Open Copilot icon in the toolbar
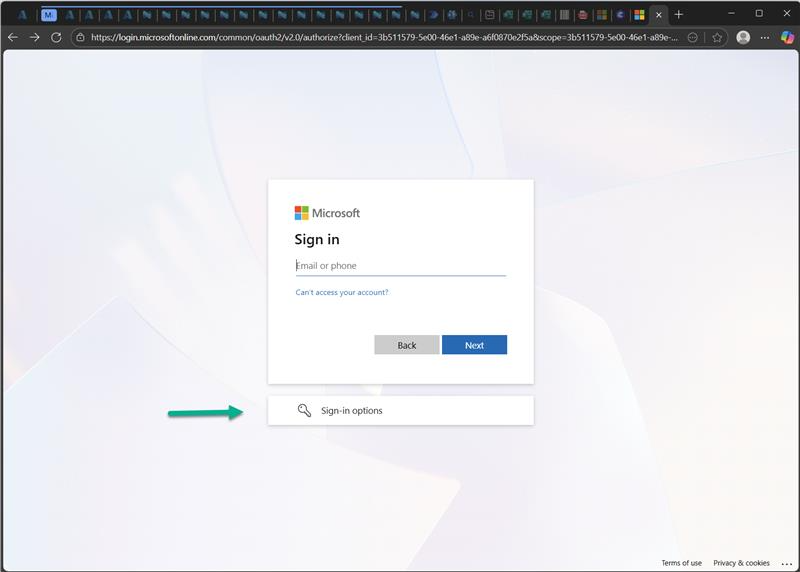800x572 pixels. (x=787, y=37)
